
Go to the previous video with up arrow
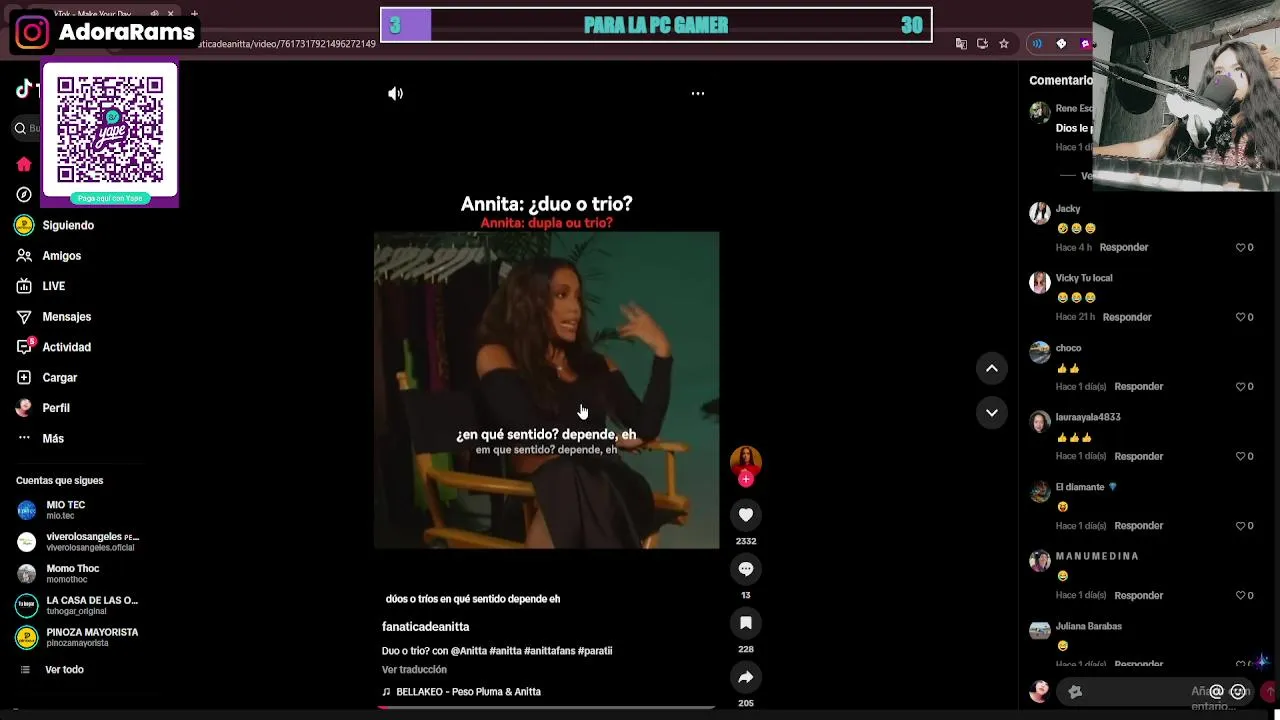tap(992, 368)
